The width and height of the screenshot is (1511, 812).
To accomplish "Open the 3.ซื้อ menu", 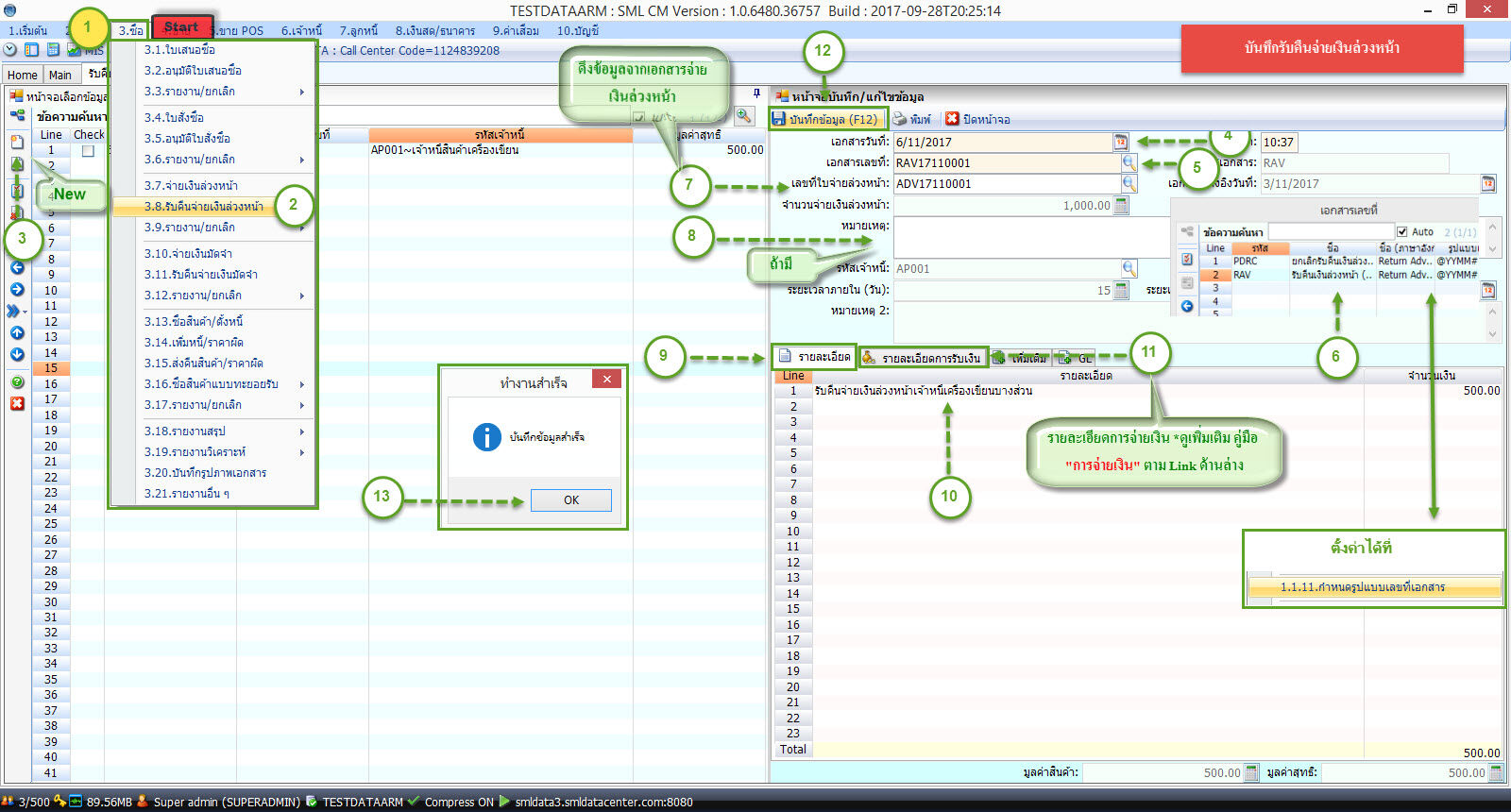I will (x=130, y=30).
